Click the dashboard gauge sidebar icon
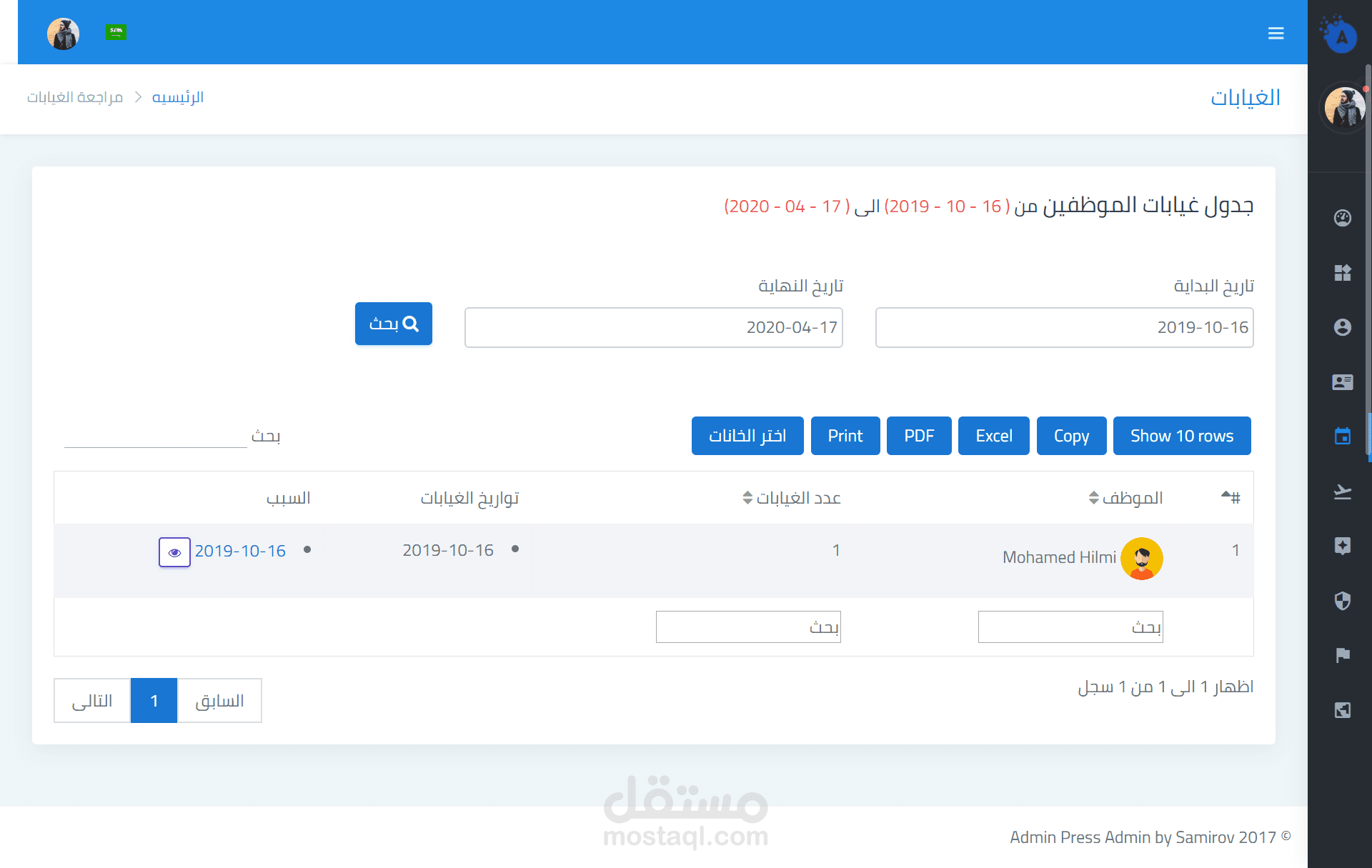This screenshot has width=1372, height=868. coord(1342,218)
